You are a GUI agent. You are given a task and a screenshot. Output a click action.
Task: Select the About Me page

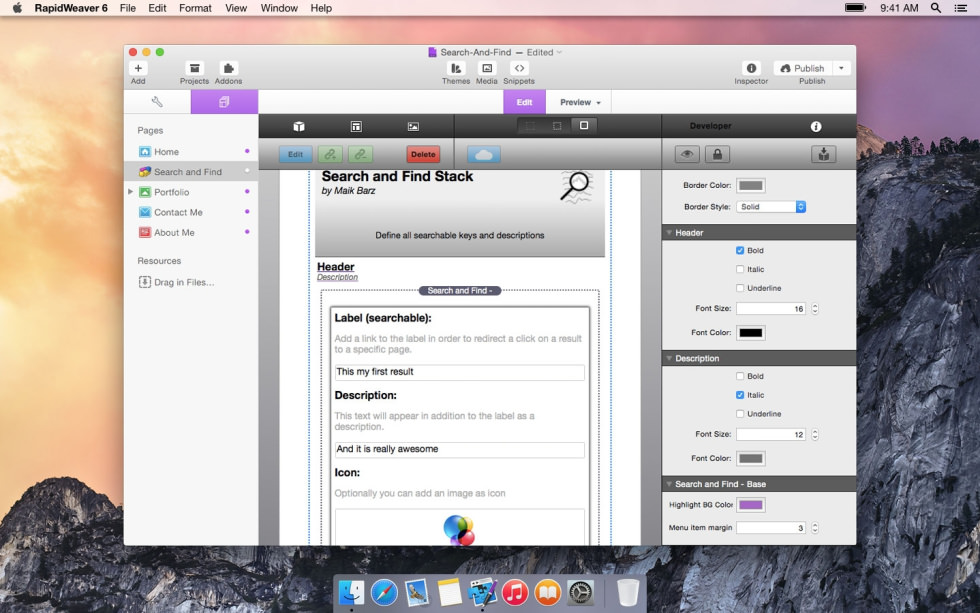(191, 232)
